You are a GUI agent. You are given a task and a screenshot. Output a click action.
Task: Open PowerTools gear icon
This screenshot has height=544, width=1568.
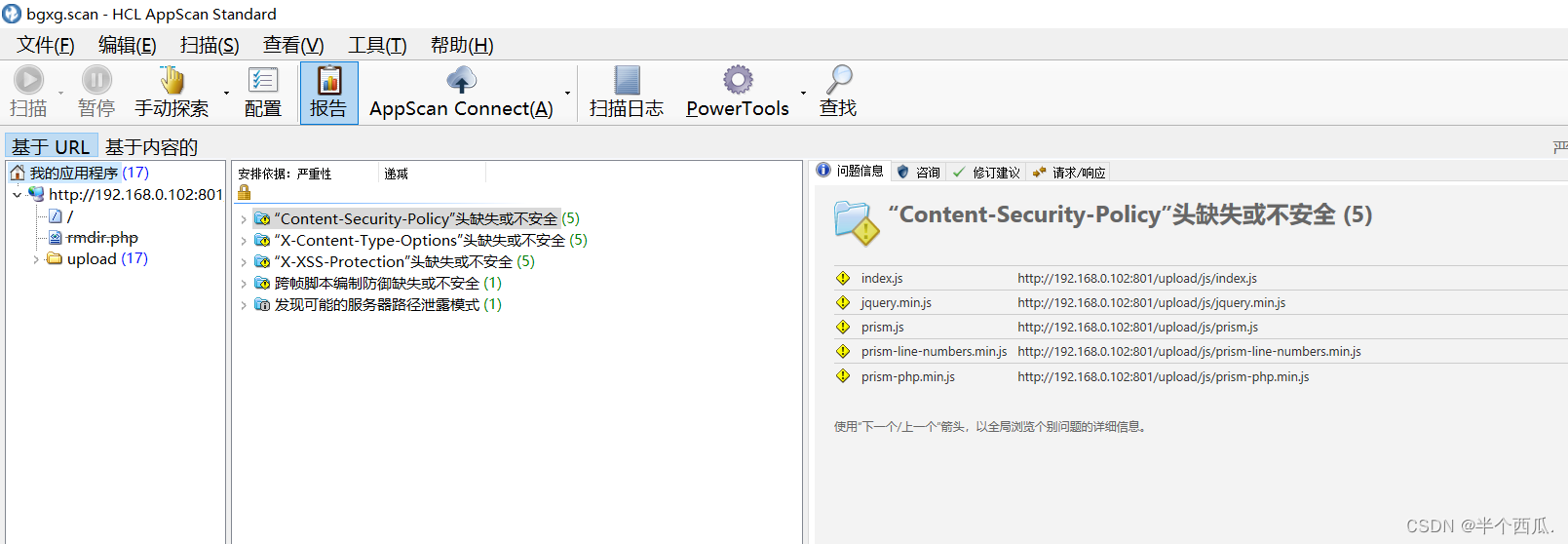(x=738, y=80)
